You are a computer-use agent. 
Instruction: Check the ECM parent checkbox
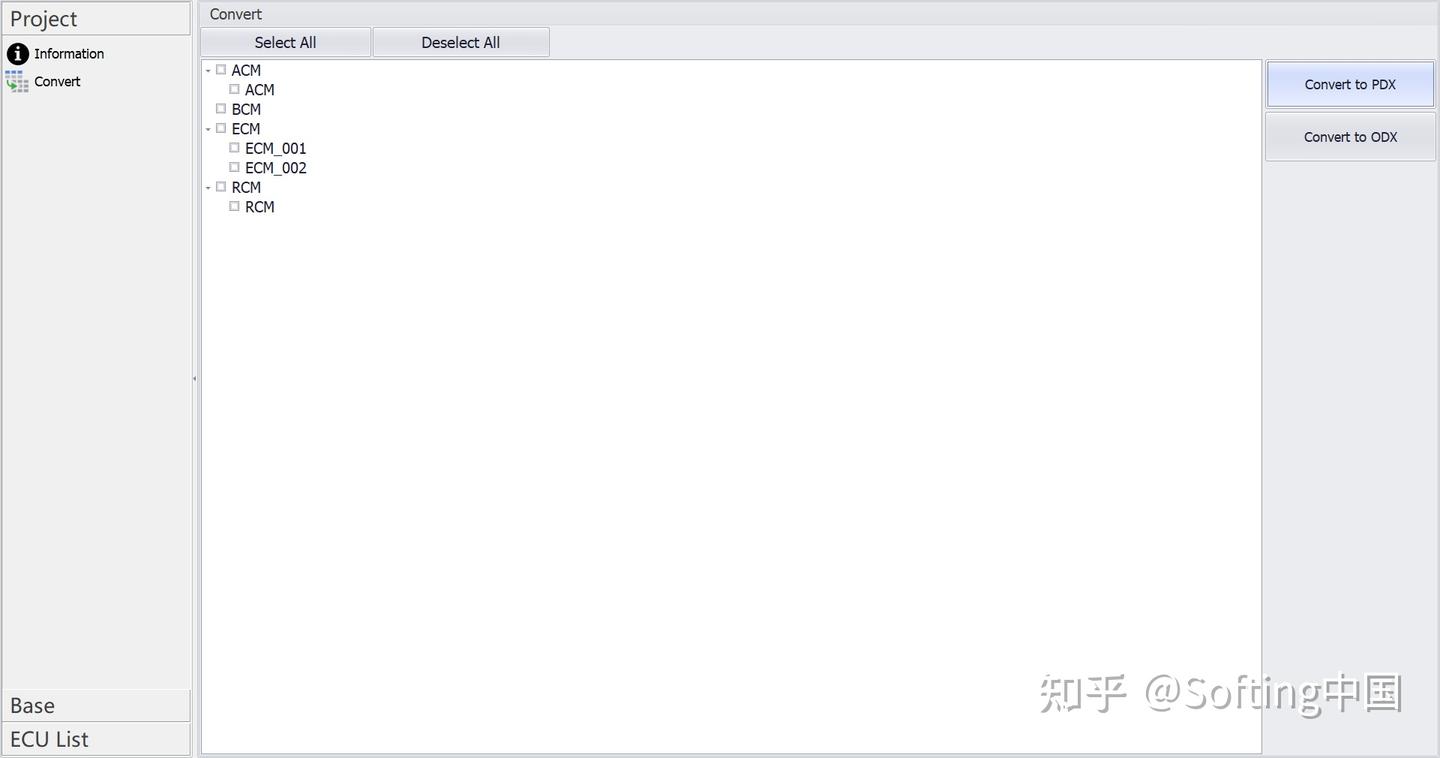point(221,128)
